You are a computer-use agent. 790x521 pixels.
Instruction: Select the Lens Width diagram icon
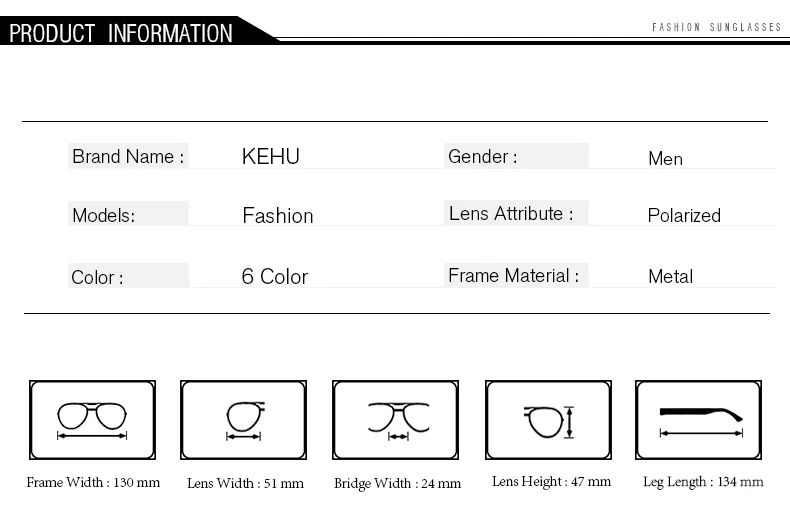click(243, 420)
